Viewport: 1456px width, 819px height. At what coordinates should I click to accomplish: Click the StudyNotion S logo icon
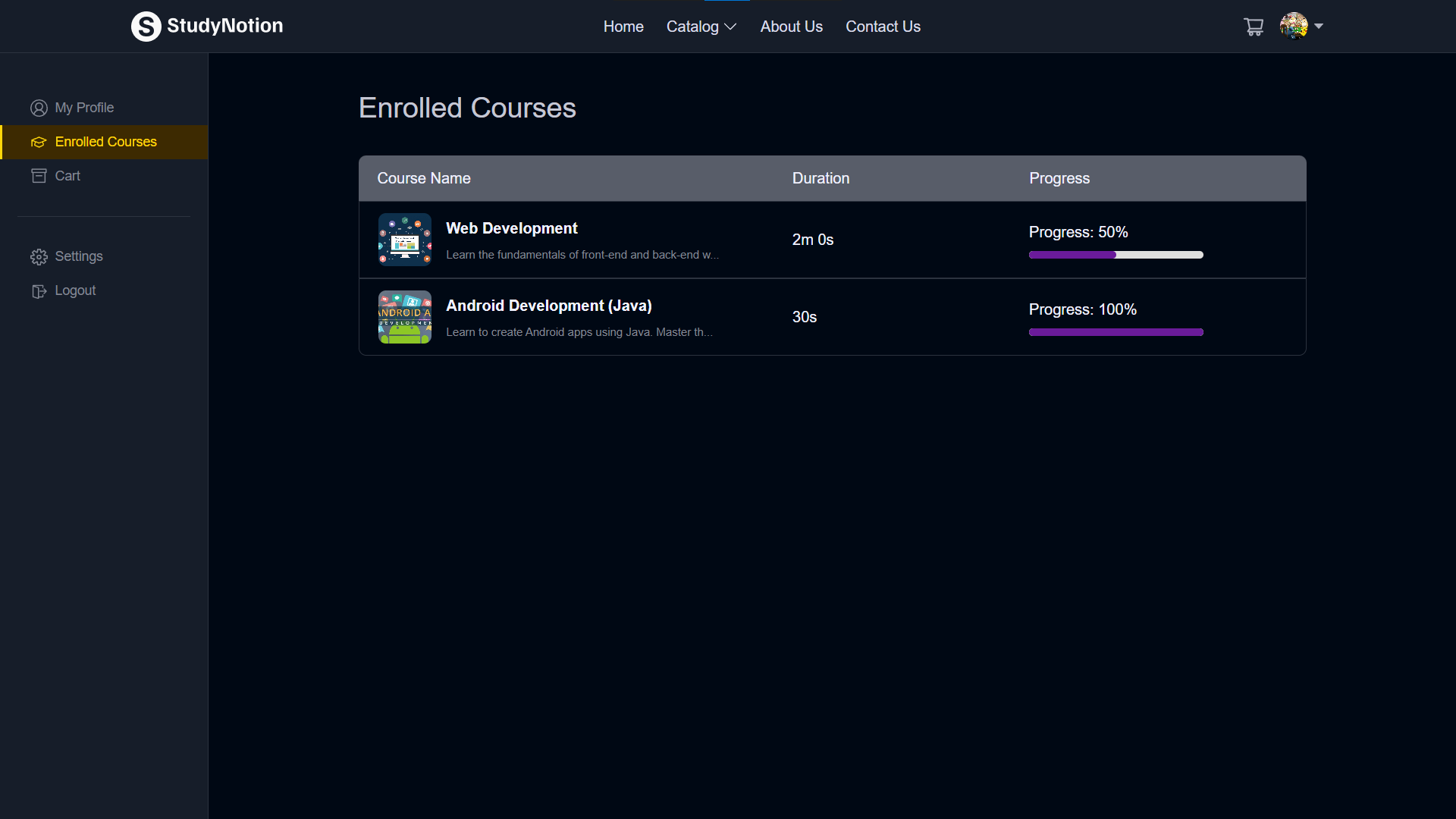click(x=146, y=27)
